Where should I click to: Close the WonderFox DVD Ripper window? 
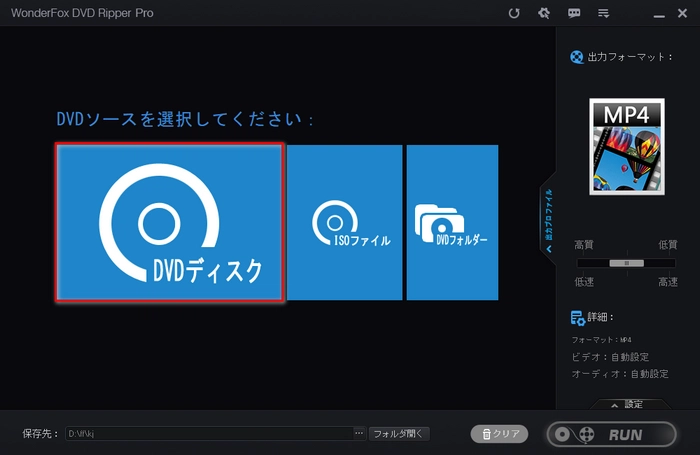pos(683,14)
